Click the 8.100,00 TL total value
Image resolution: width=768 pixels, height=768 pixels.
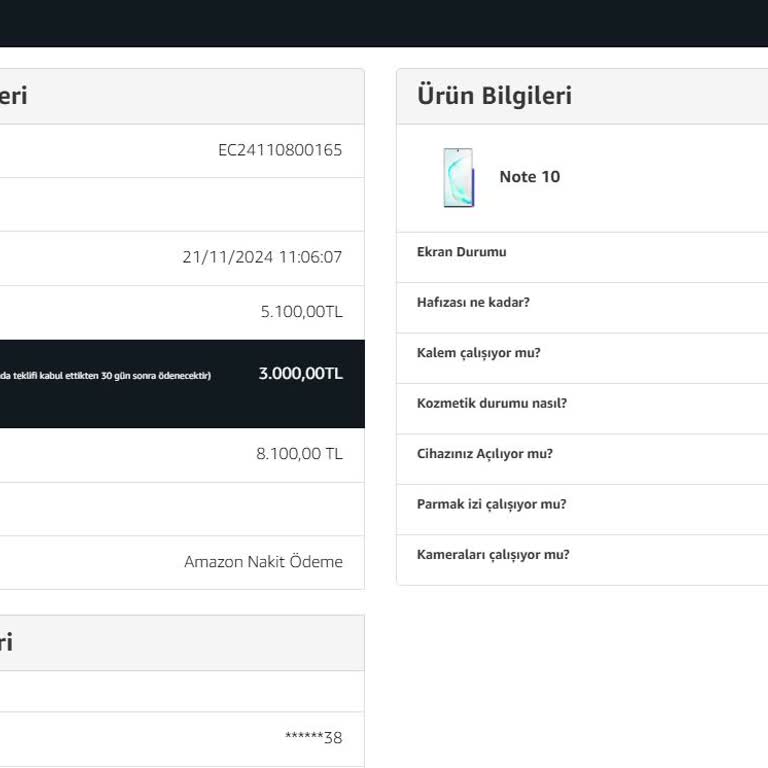(x=299, y=454)
